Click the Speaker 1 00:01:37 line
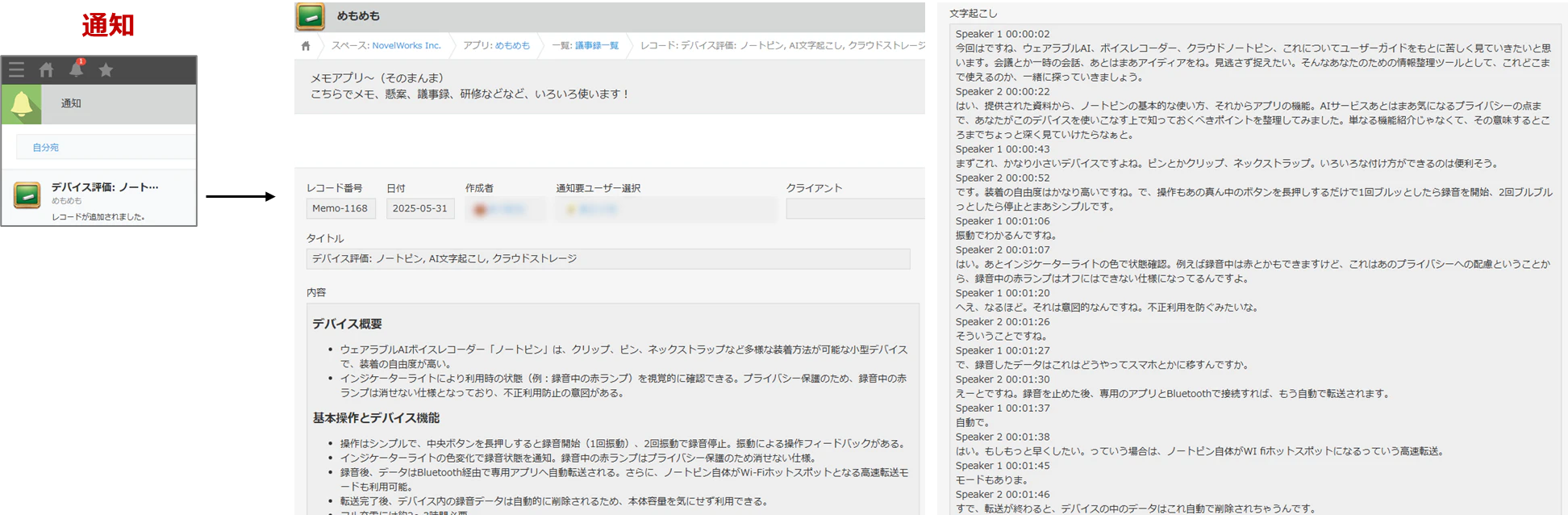1568x515 pixels. pos(1003,408)
